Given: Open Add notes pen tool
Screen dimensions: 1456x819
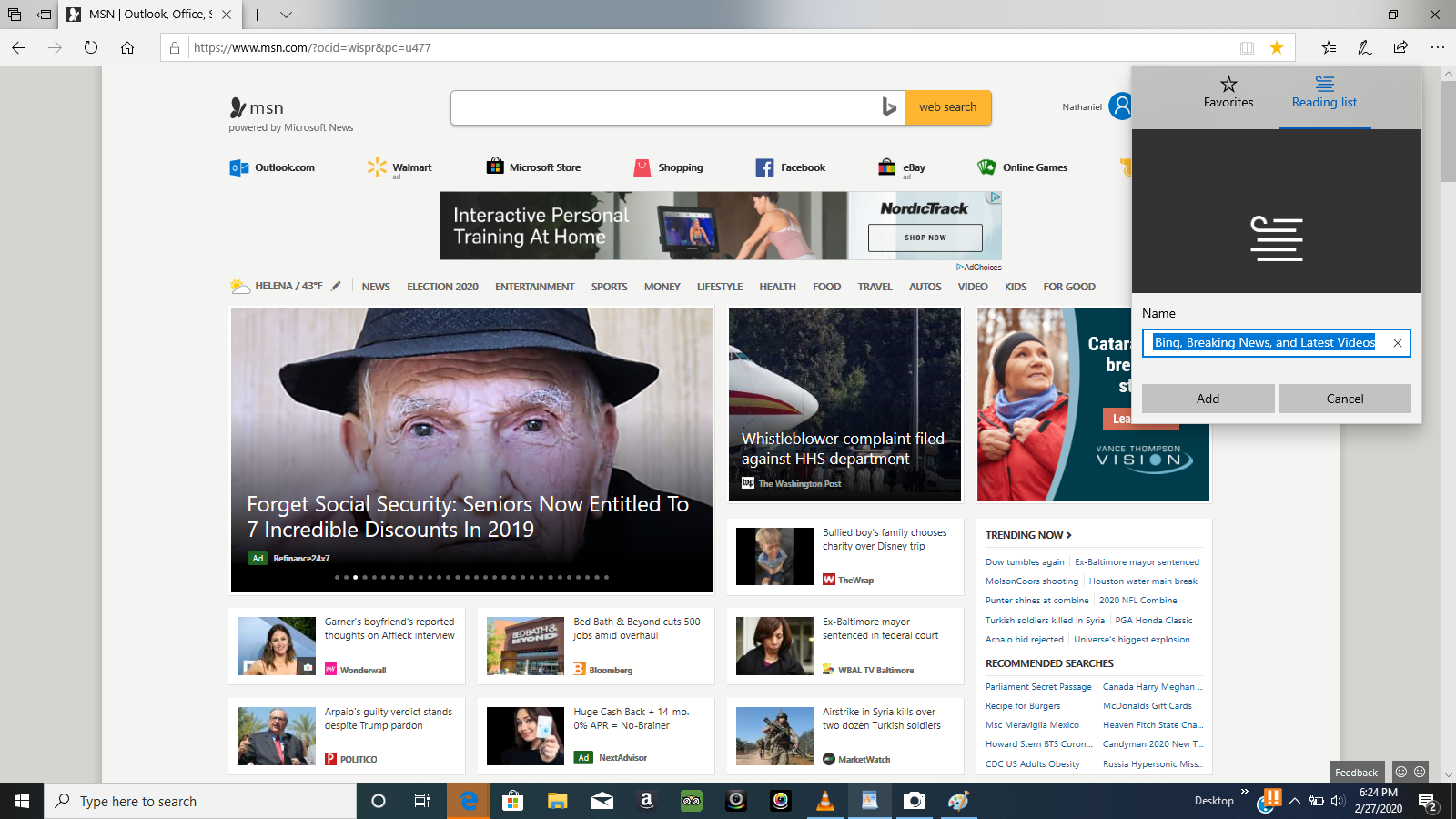Looking at the screenshot, I should [1365, 47].
